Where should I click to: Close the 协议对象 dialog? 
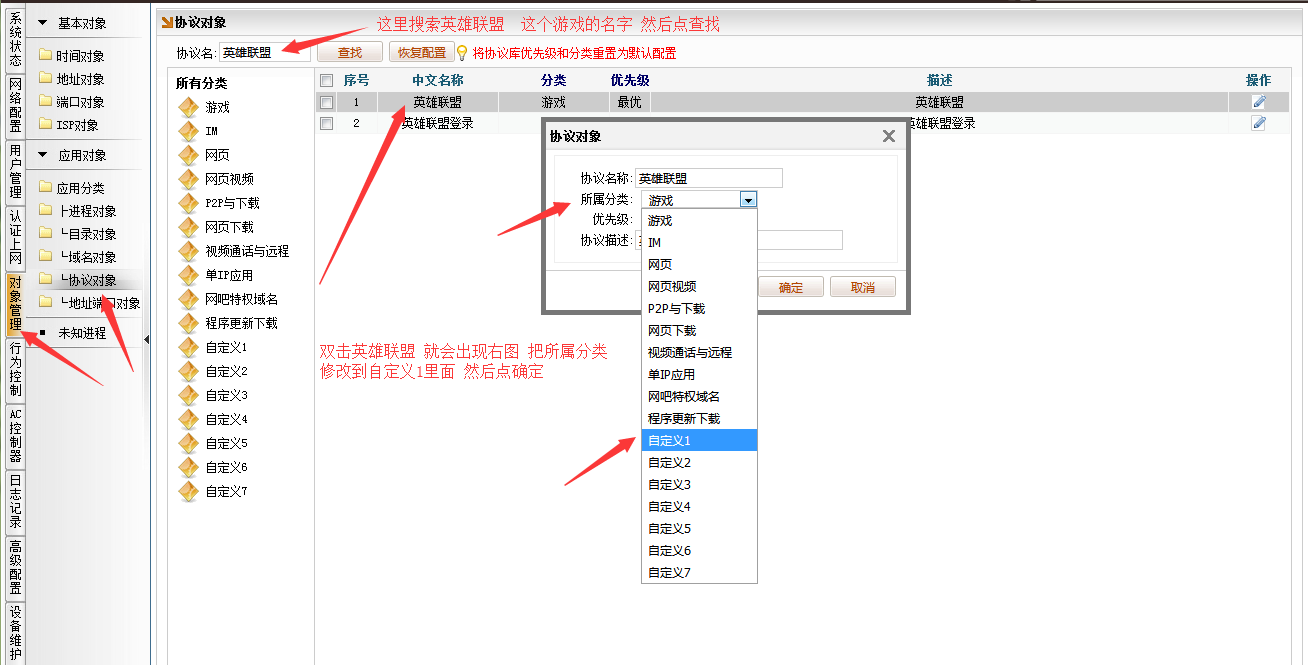[x=888, y=136]
